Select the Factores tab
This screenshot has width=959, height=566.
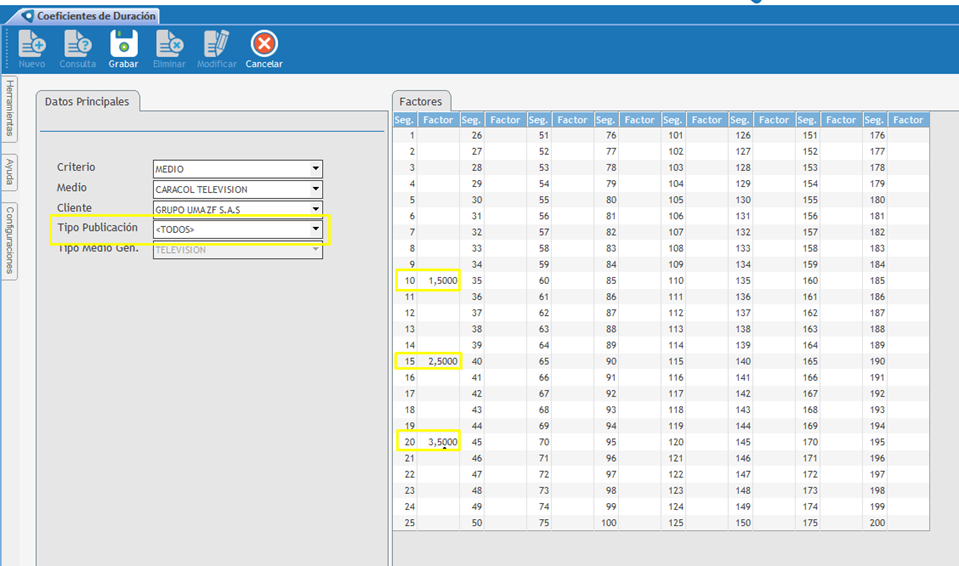[421, 102]
